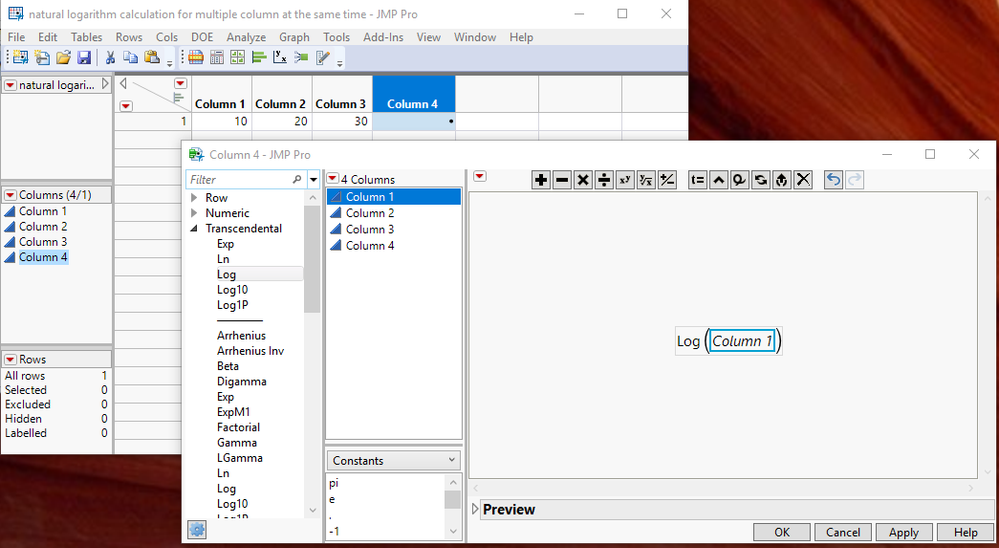Image resolution: width=999 pixels, height=548 pixels.
Task: Click the switch terms circular arrows icon
Action: (761, 180)
